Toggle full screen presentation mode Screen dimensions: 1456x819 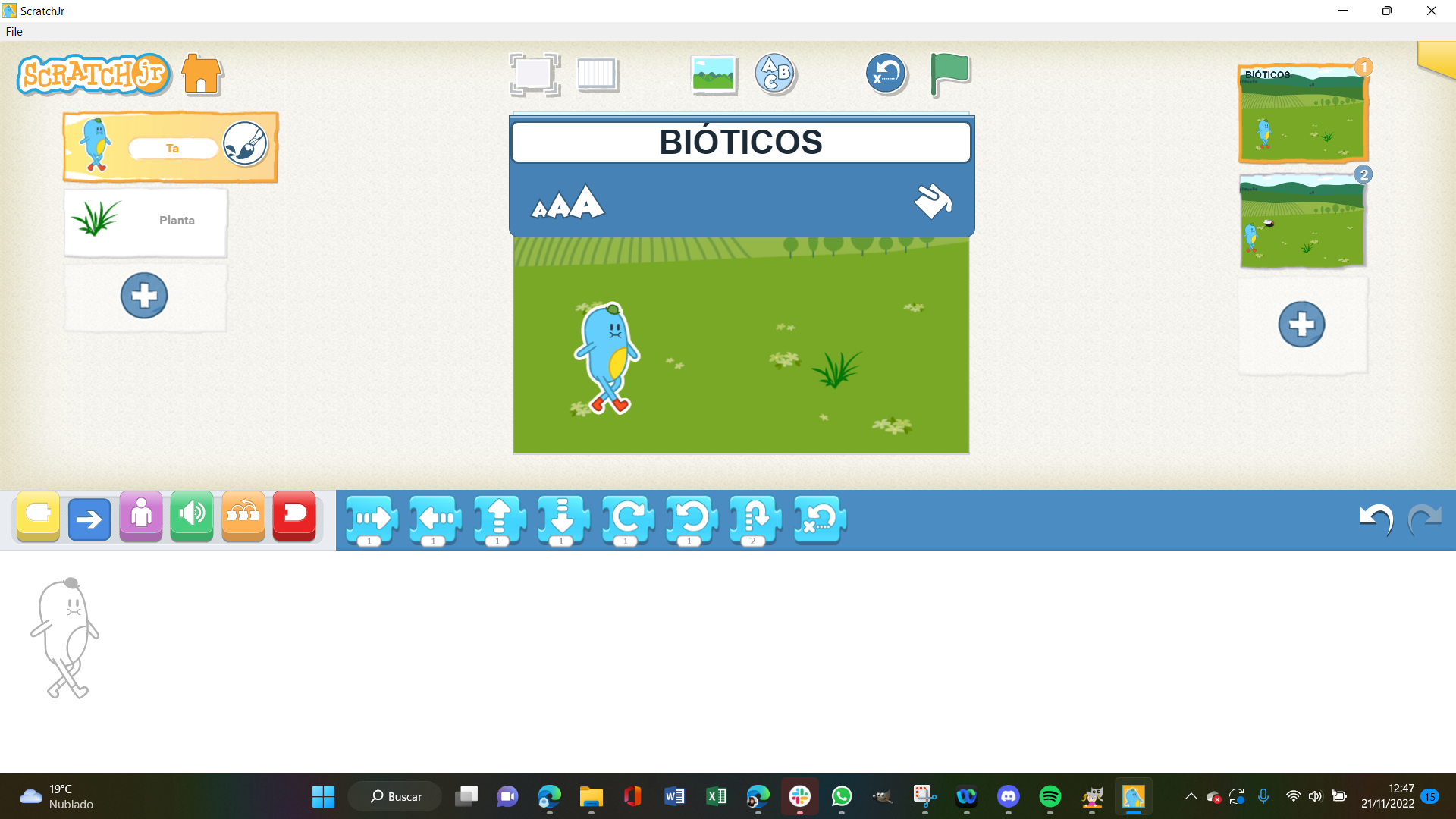535,74
